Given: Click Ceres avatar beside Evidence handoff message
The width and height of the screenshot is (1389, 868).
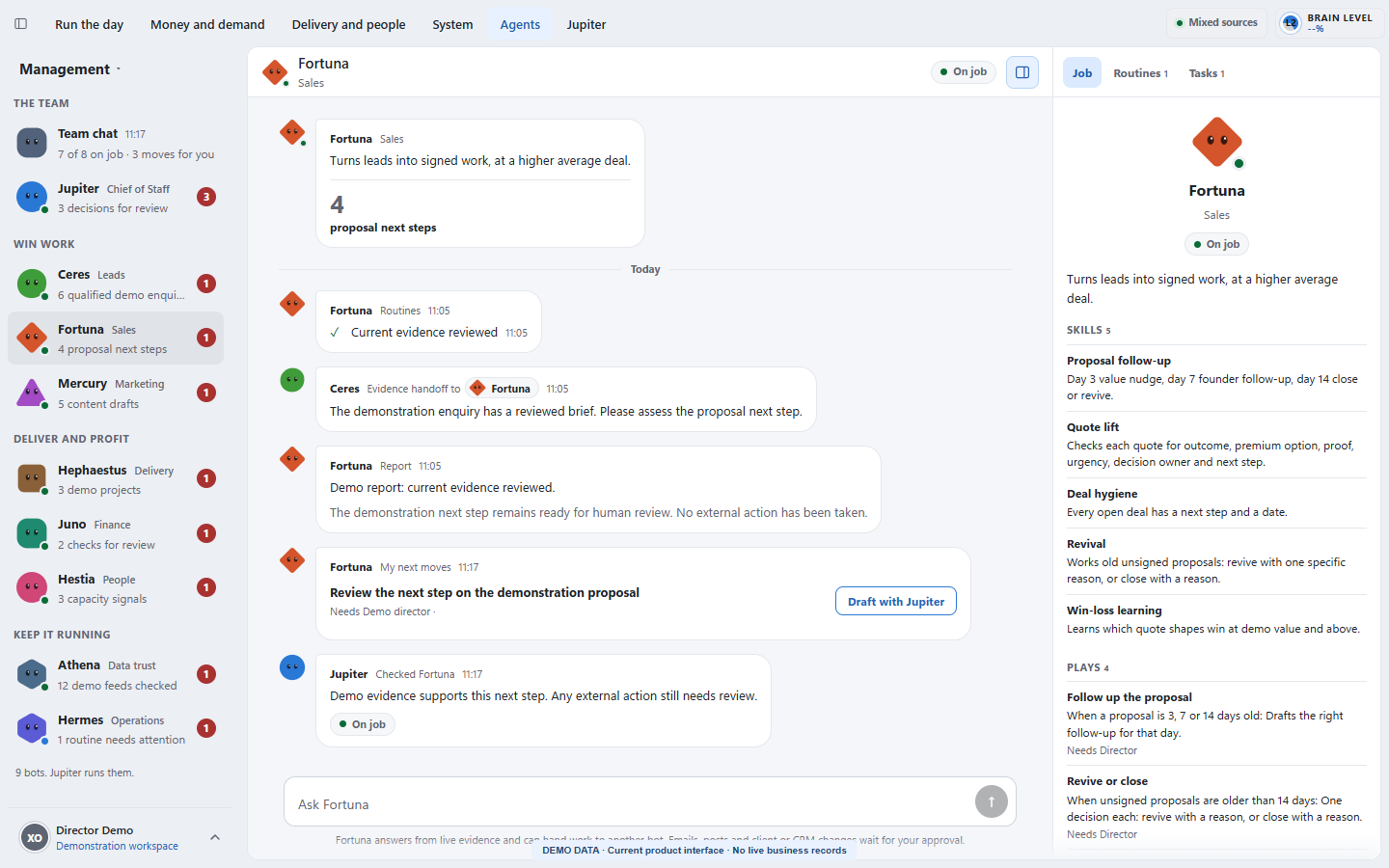Looking at the screenshot, I should click(x=292, y=380).
